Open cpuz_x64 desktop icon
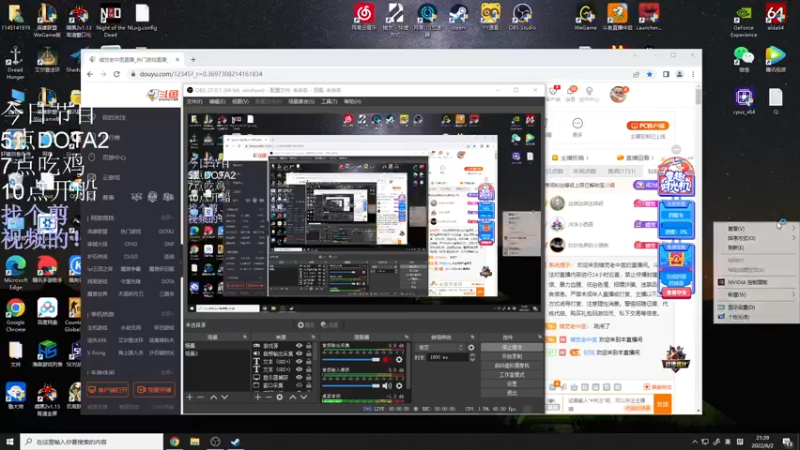Screen dimensions: 800x450 tap(744, 101)
